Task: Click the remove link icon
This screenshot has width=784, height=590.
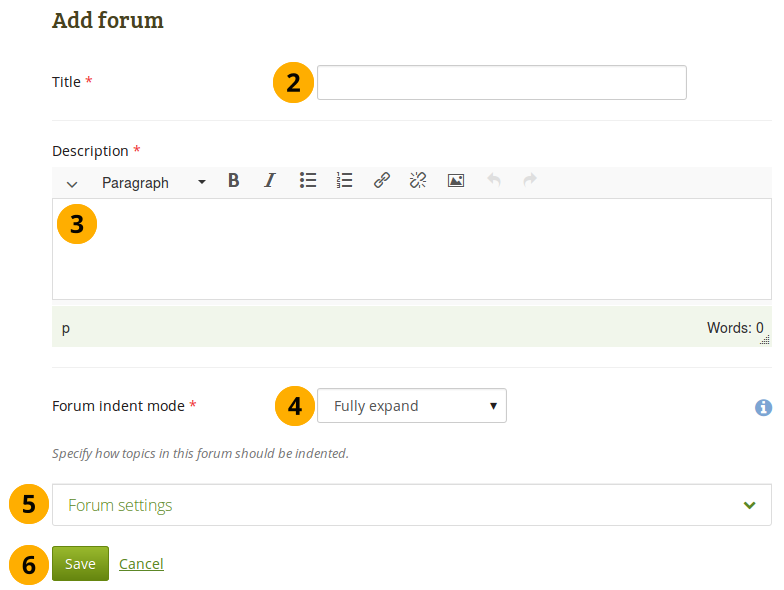Action: pyautogui.click(x=418, y=181)
